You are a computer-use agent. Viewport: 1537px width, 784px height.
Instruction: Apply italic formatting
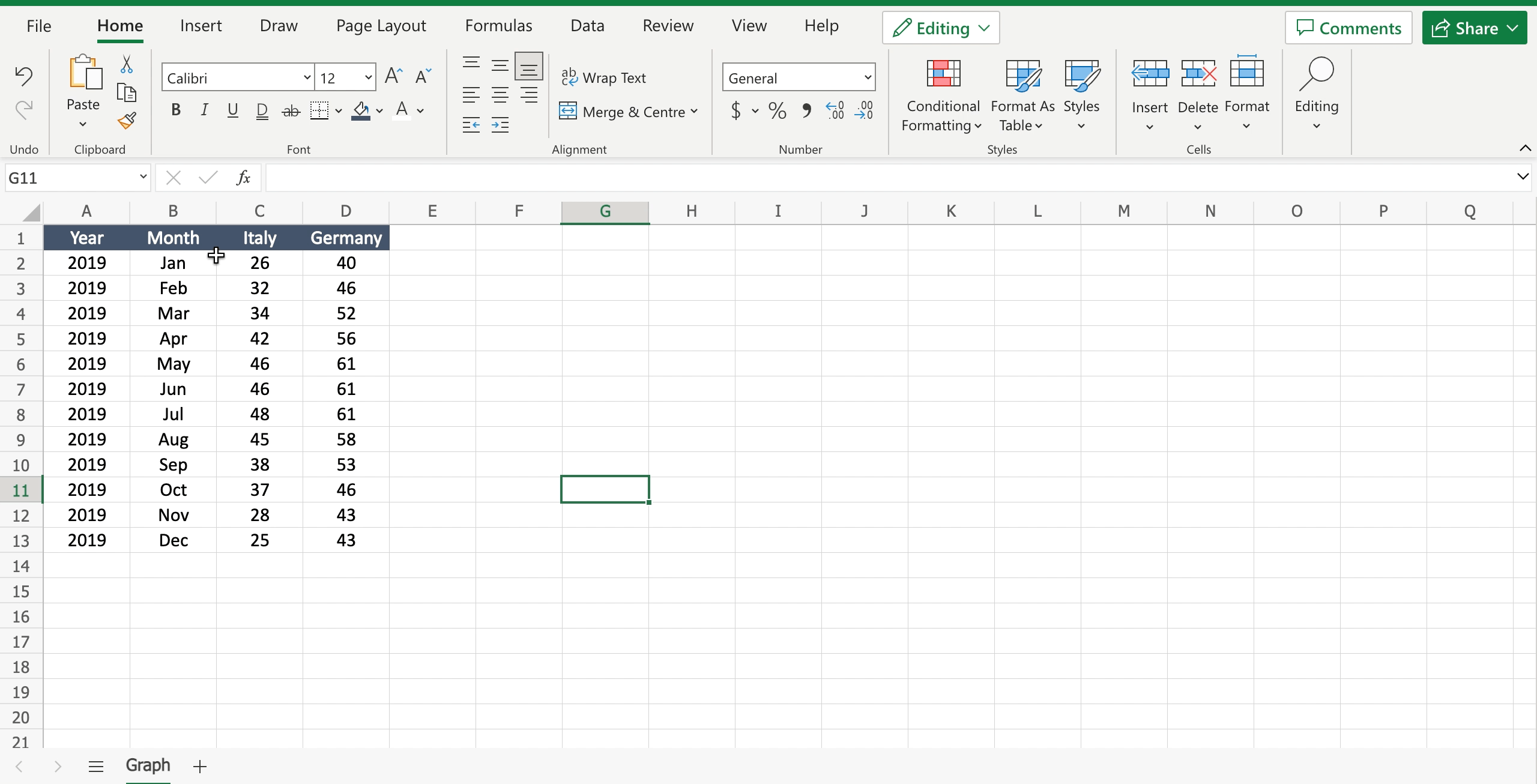204,110
